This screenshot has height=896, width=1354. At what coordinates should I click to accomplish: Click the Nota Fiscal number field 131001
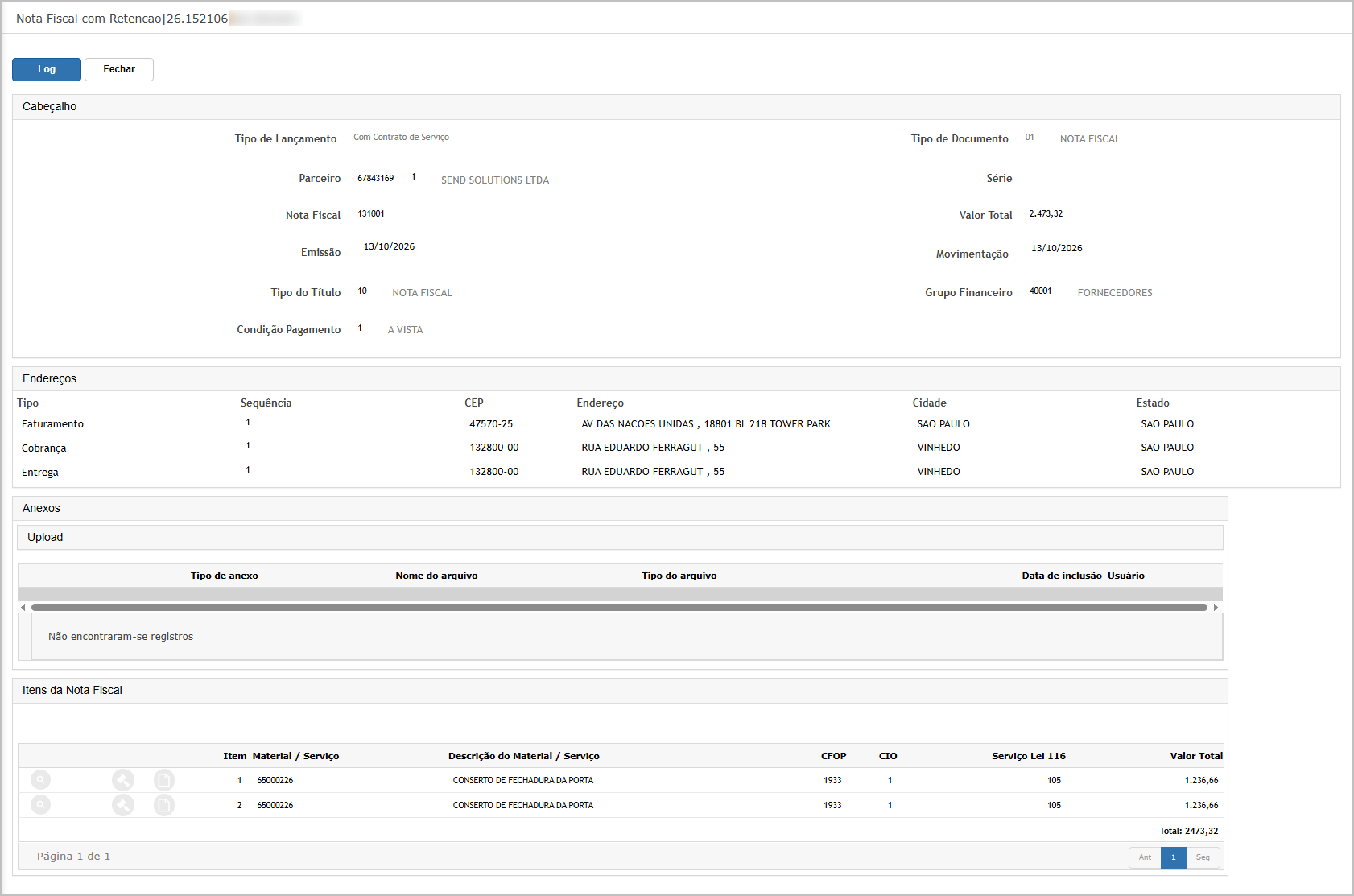tap(371, 214)
